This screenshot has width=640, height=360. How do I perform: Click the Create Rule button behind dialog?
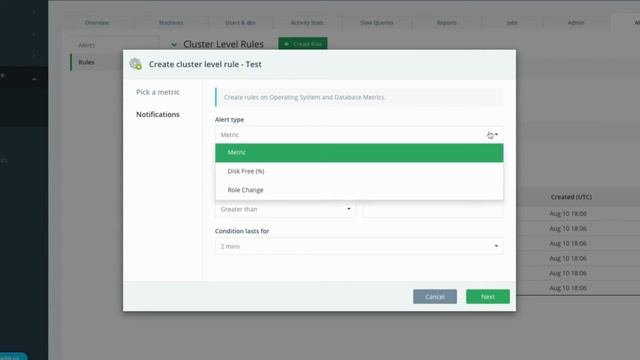(303, 44)
